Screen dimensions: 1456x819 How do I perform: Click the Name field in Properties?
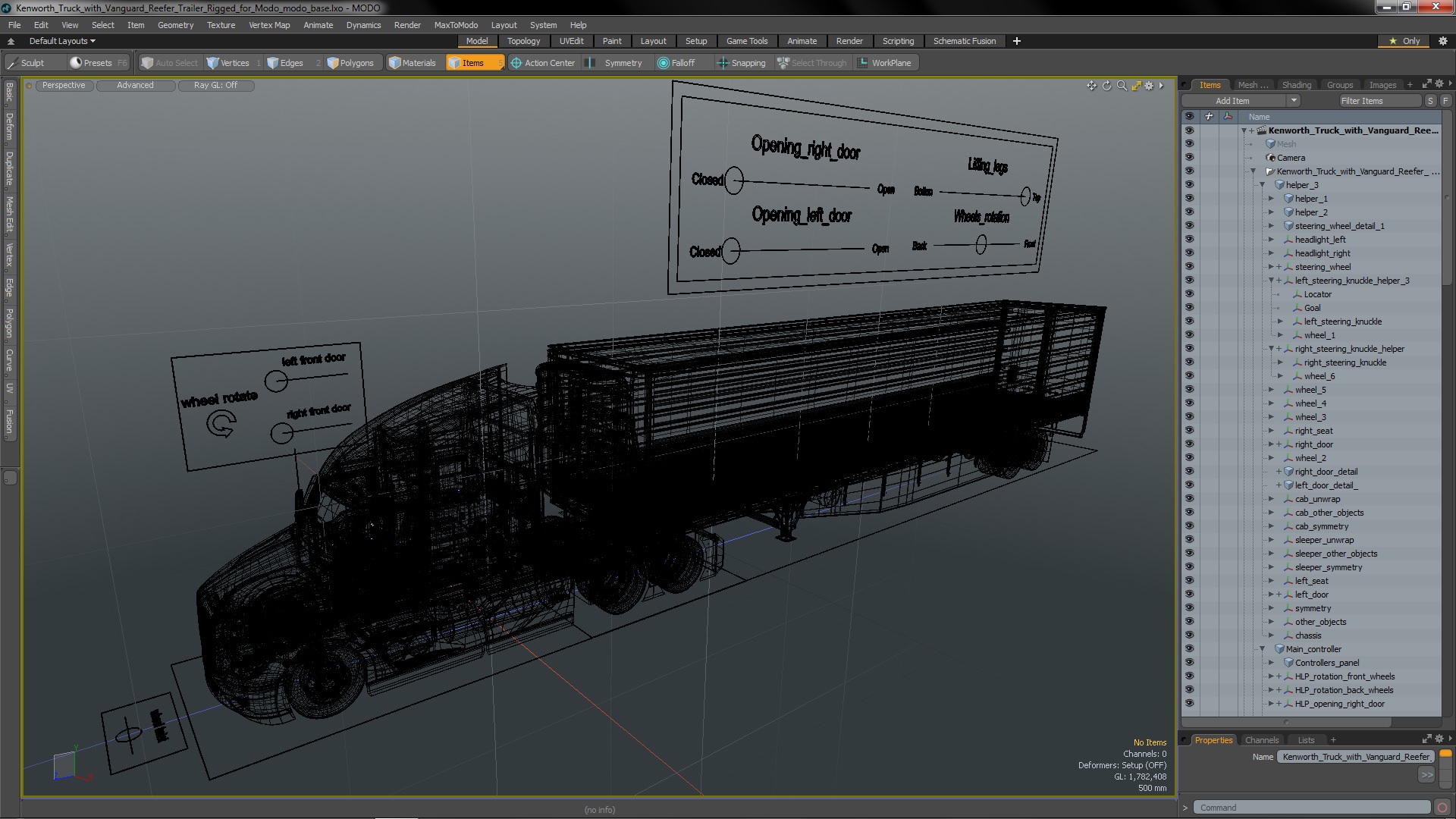pos(1356,757)
